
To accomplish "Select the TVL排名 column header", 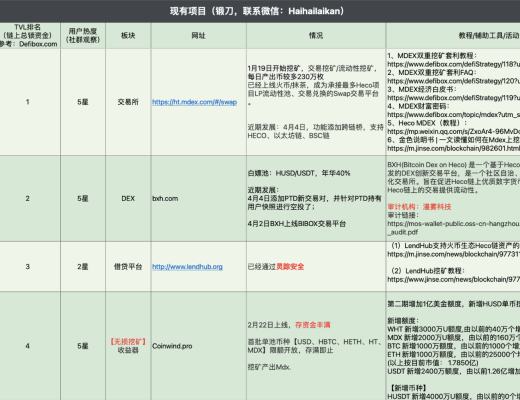I will pos(30,36).
